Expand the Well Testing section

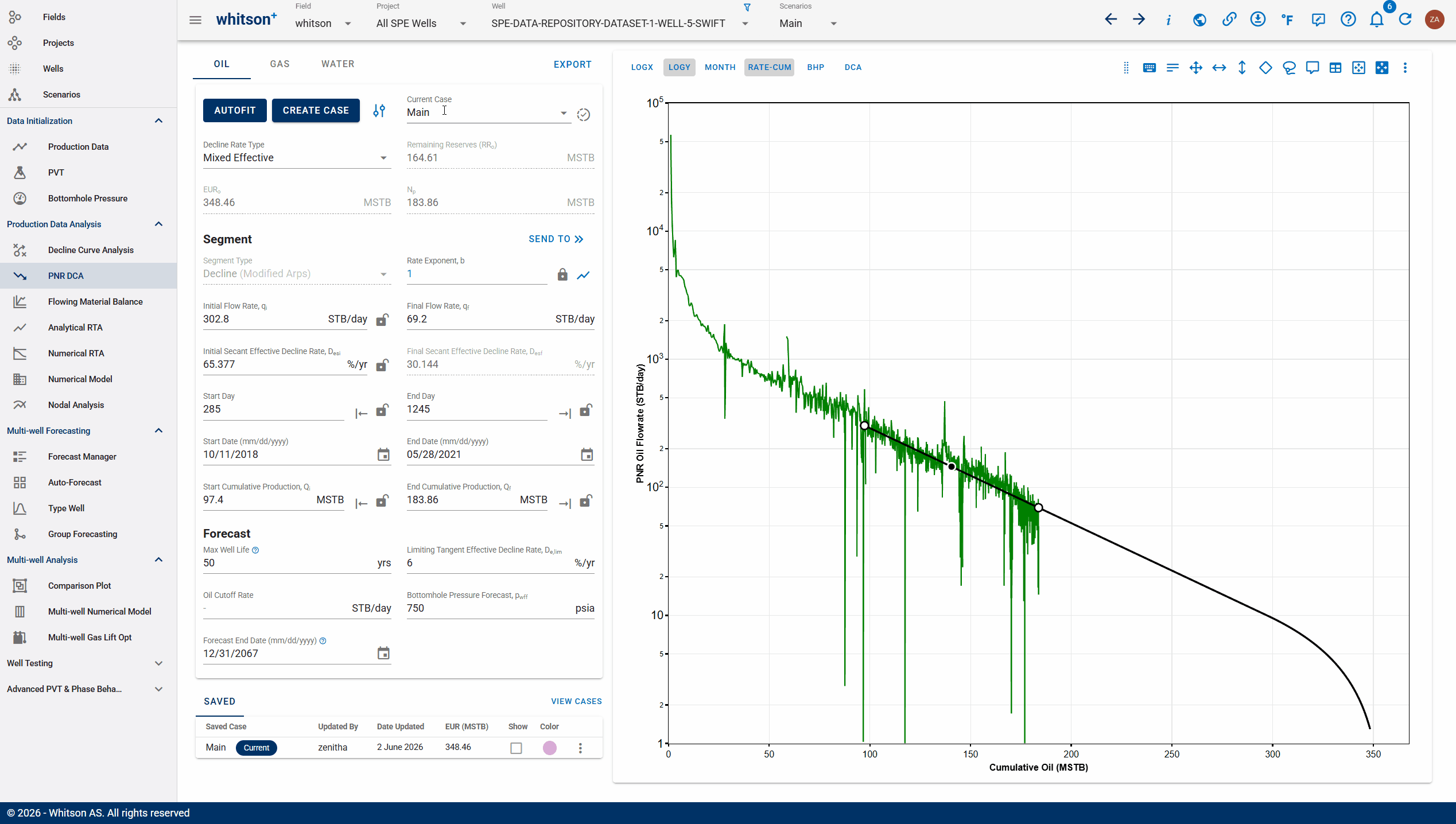(x=85, y=663)
